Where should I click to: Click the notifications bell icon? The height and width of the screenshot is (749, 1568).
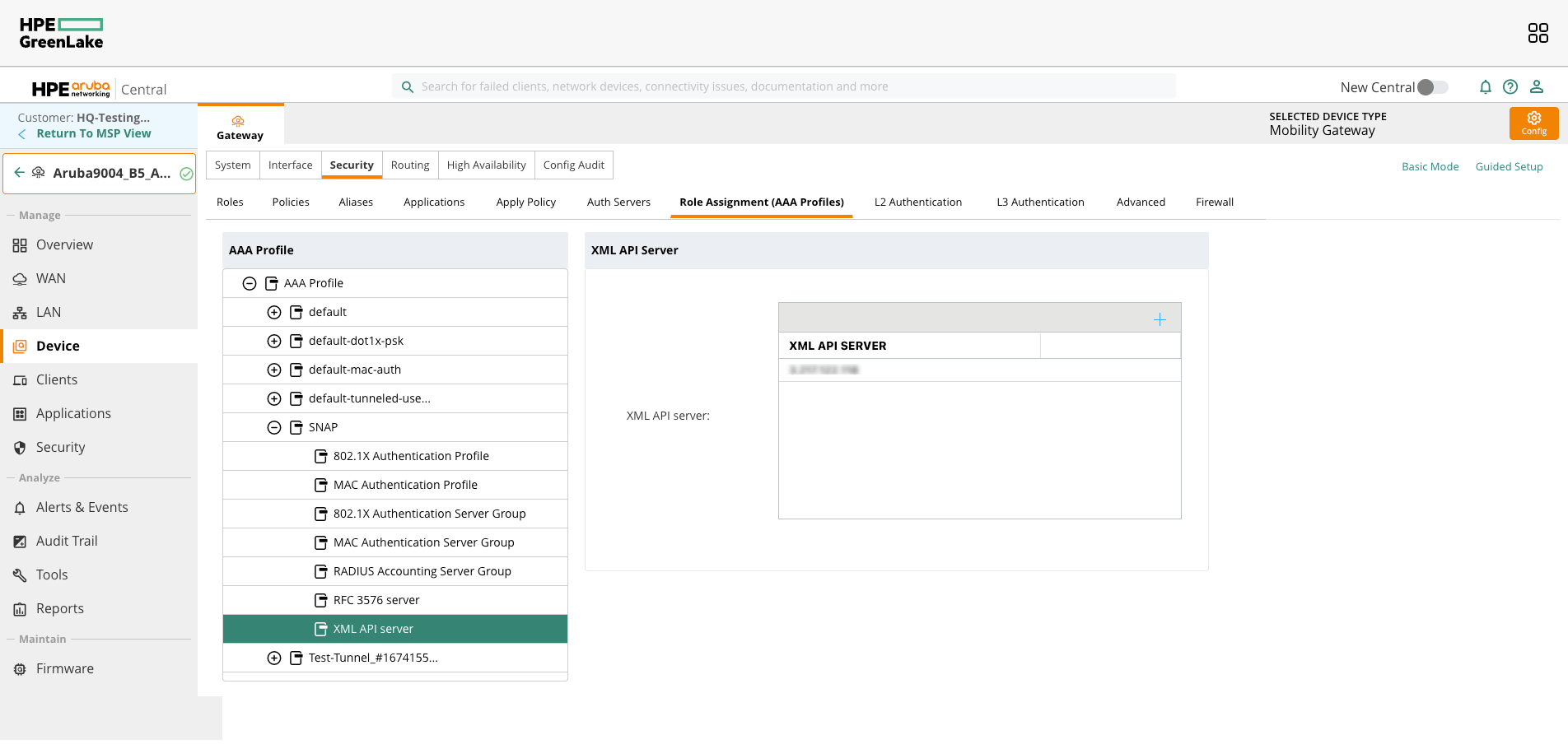coord(1485,87)
